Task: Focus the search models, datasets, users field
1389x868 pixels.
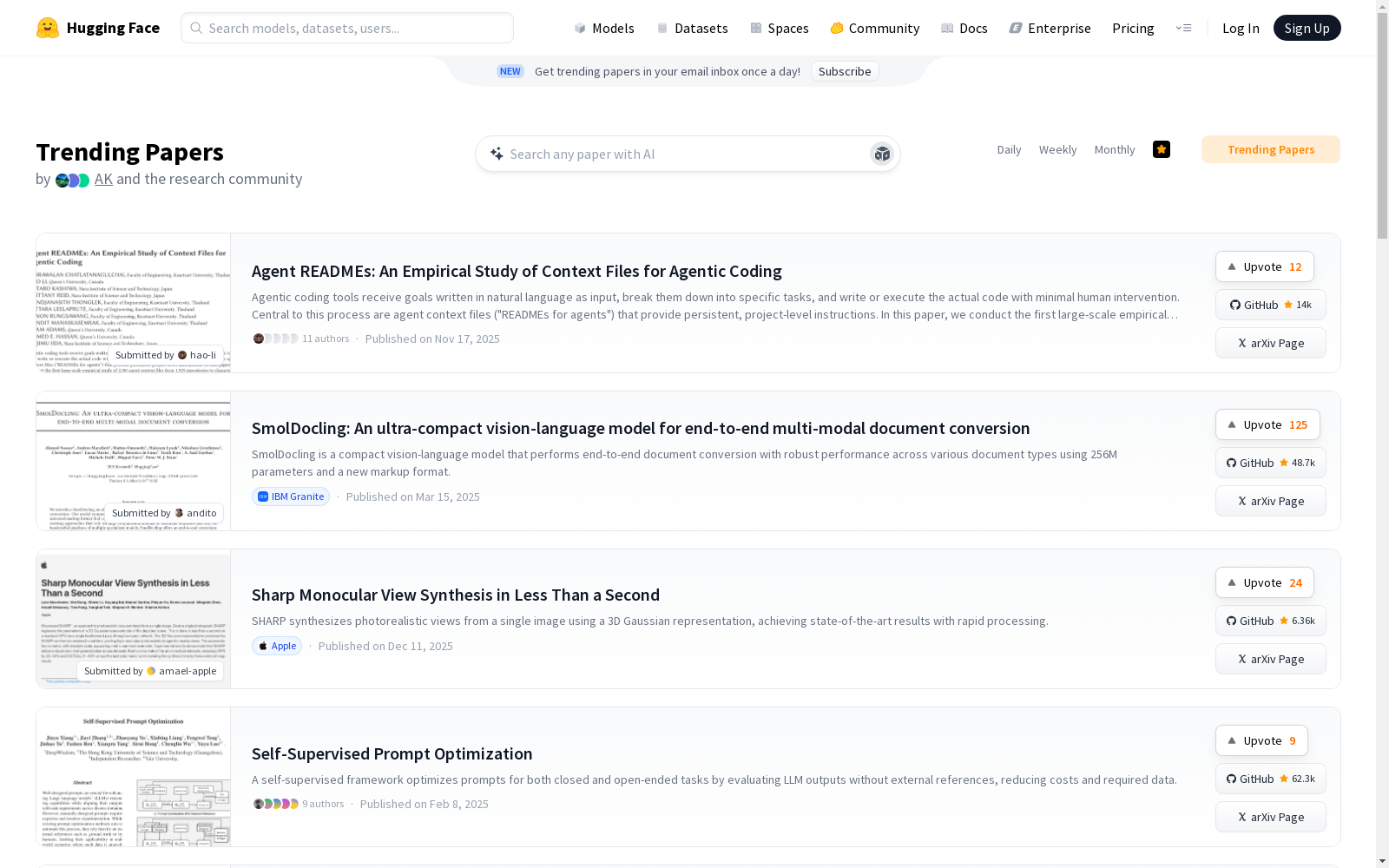Action: click(347, 28)
